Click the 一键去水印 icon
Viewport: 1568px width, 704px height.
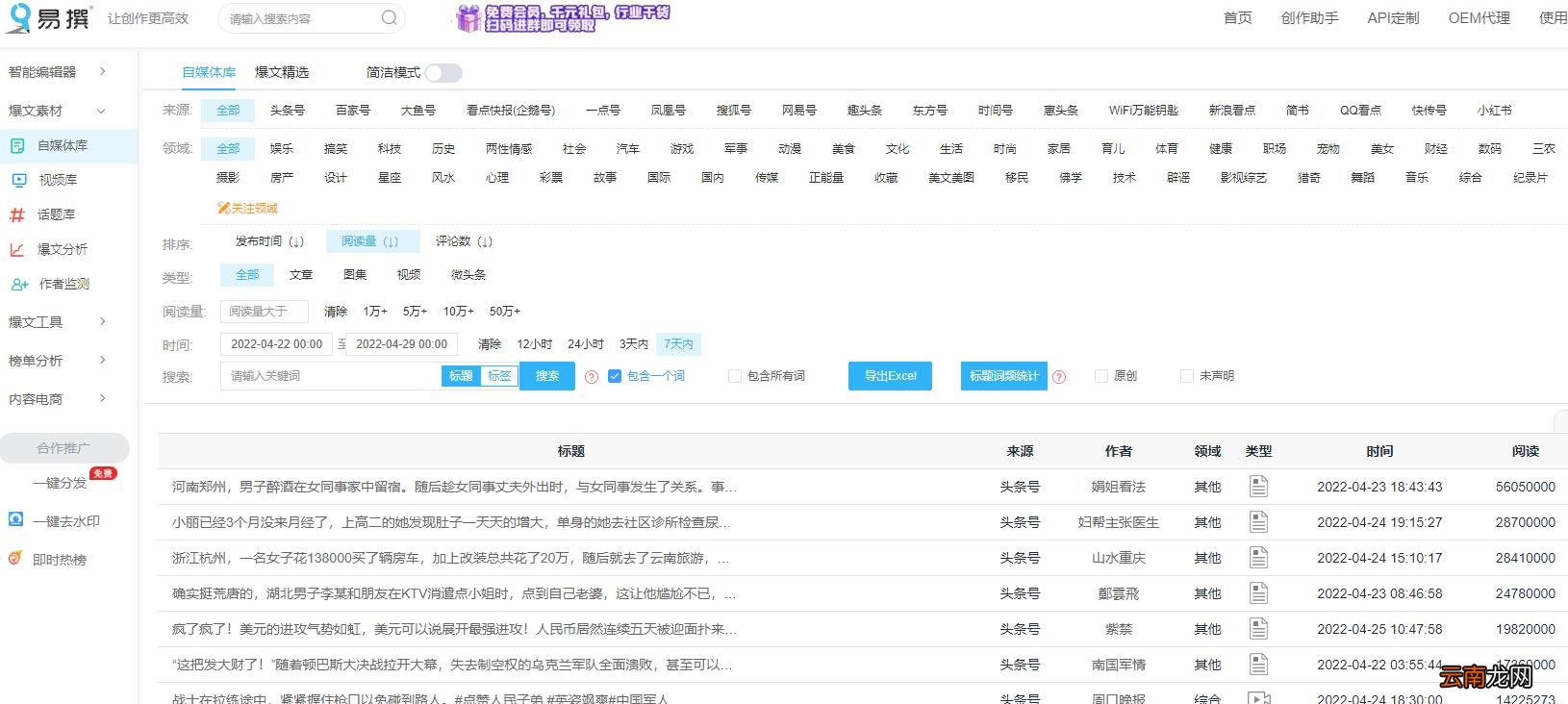pyautogui.click(x=15, y=519)
